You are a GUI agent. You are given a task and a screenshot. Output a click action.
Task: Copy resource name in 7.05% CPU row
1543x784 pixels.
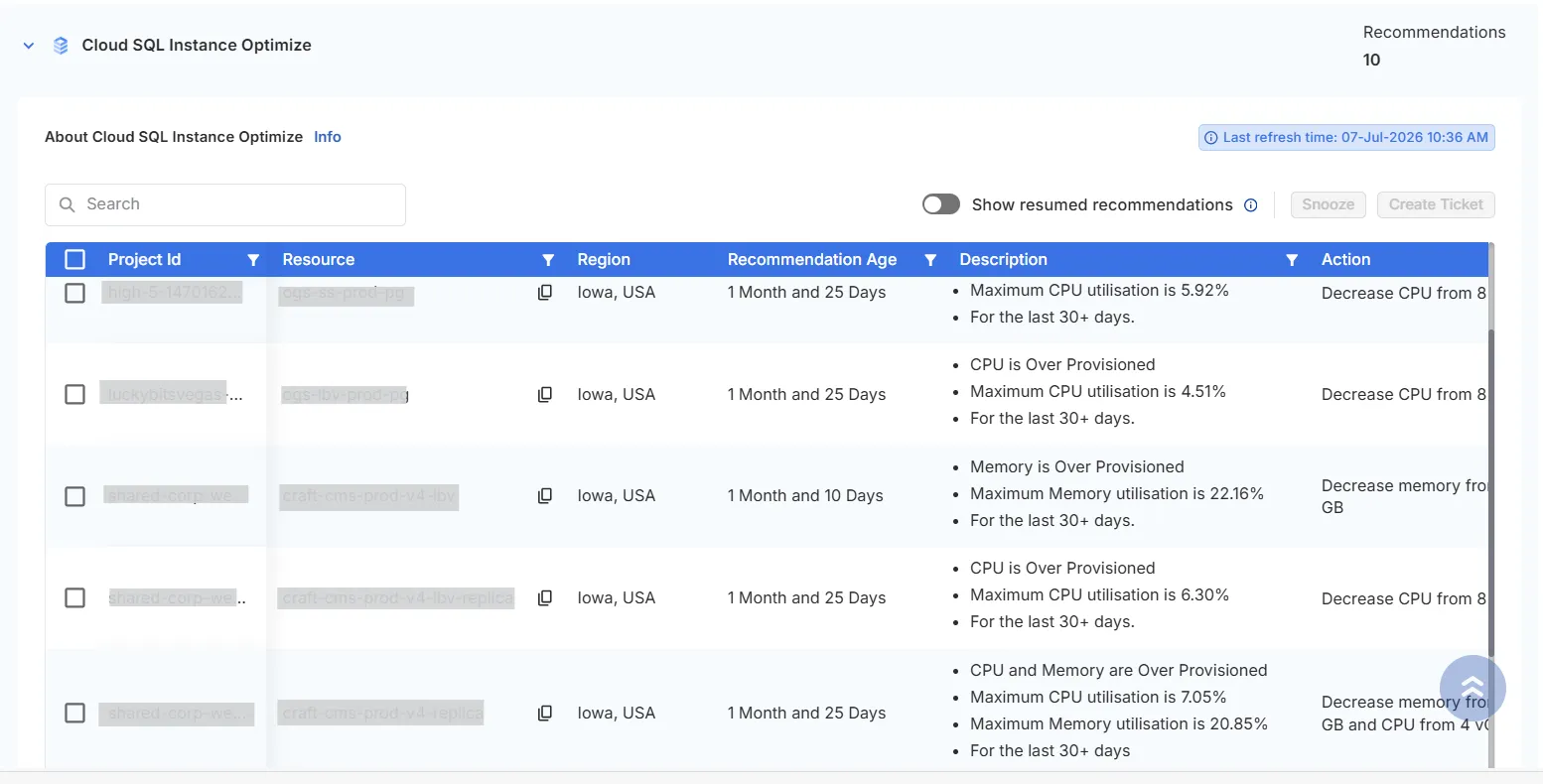[x=545, y=713]
